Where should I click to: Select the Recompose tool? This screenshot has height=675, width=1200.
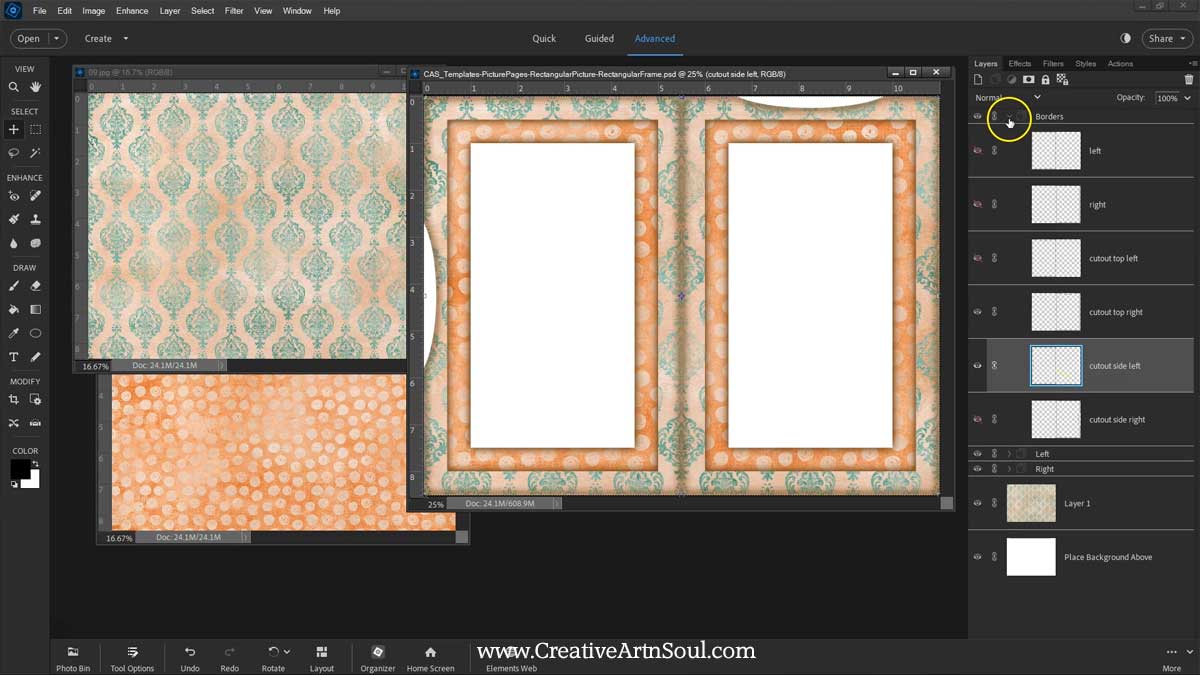(x=36, y=399)
